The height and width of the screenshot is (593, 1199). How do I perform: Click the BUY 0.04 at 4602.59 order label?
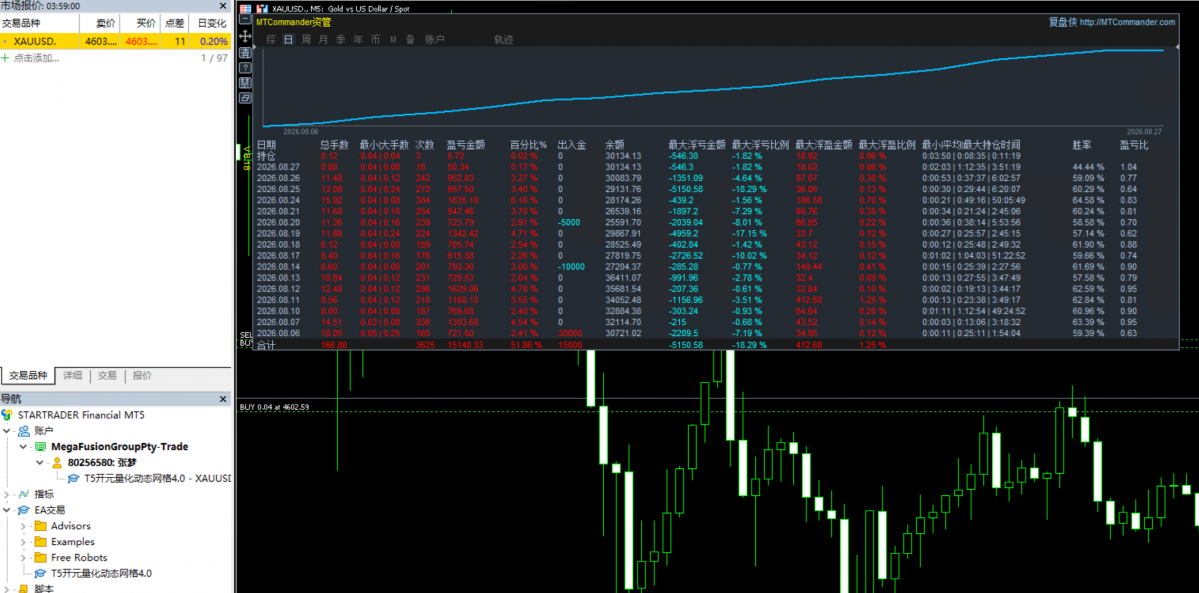(x=275, y=406)
